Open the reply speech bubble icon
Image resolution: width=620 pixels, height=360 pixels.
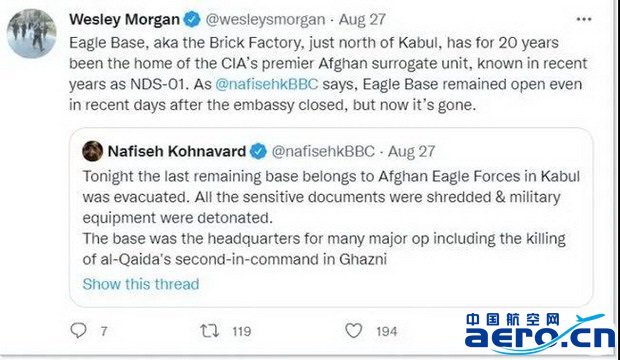click(78, 330)
